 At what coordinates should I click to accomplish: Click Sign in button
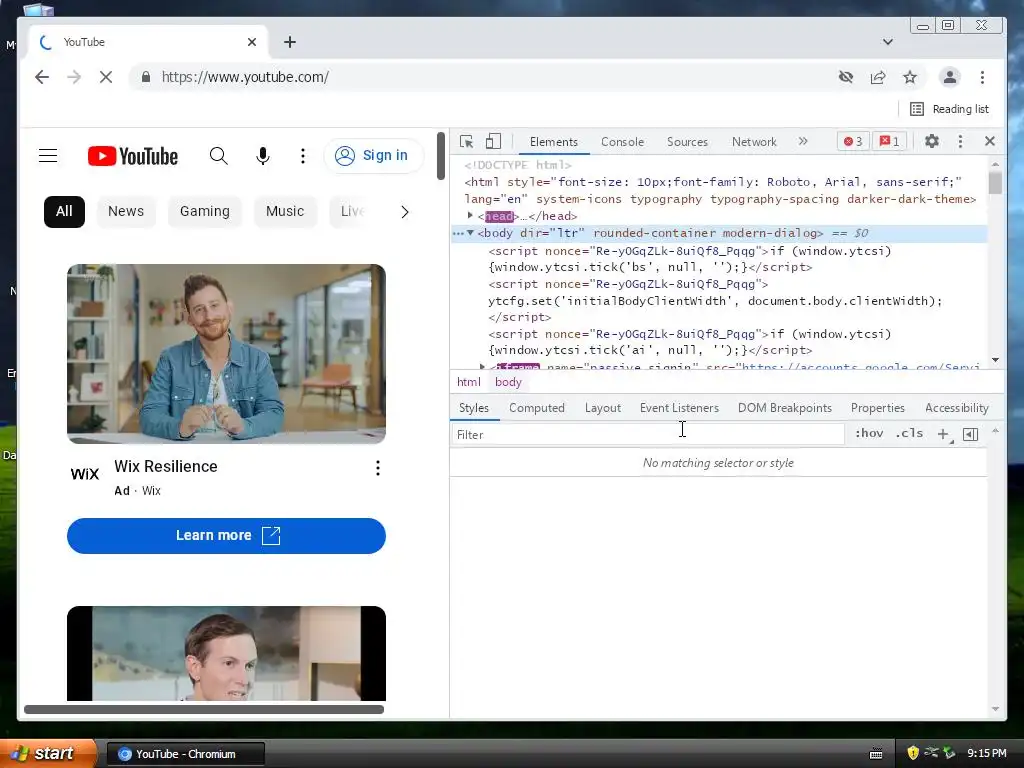[373, 155]
